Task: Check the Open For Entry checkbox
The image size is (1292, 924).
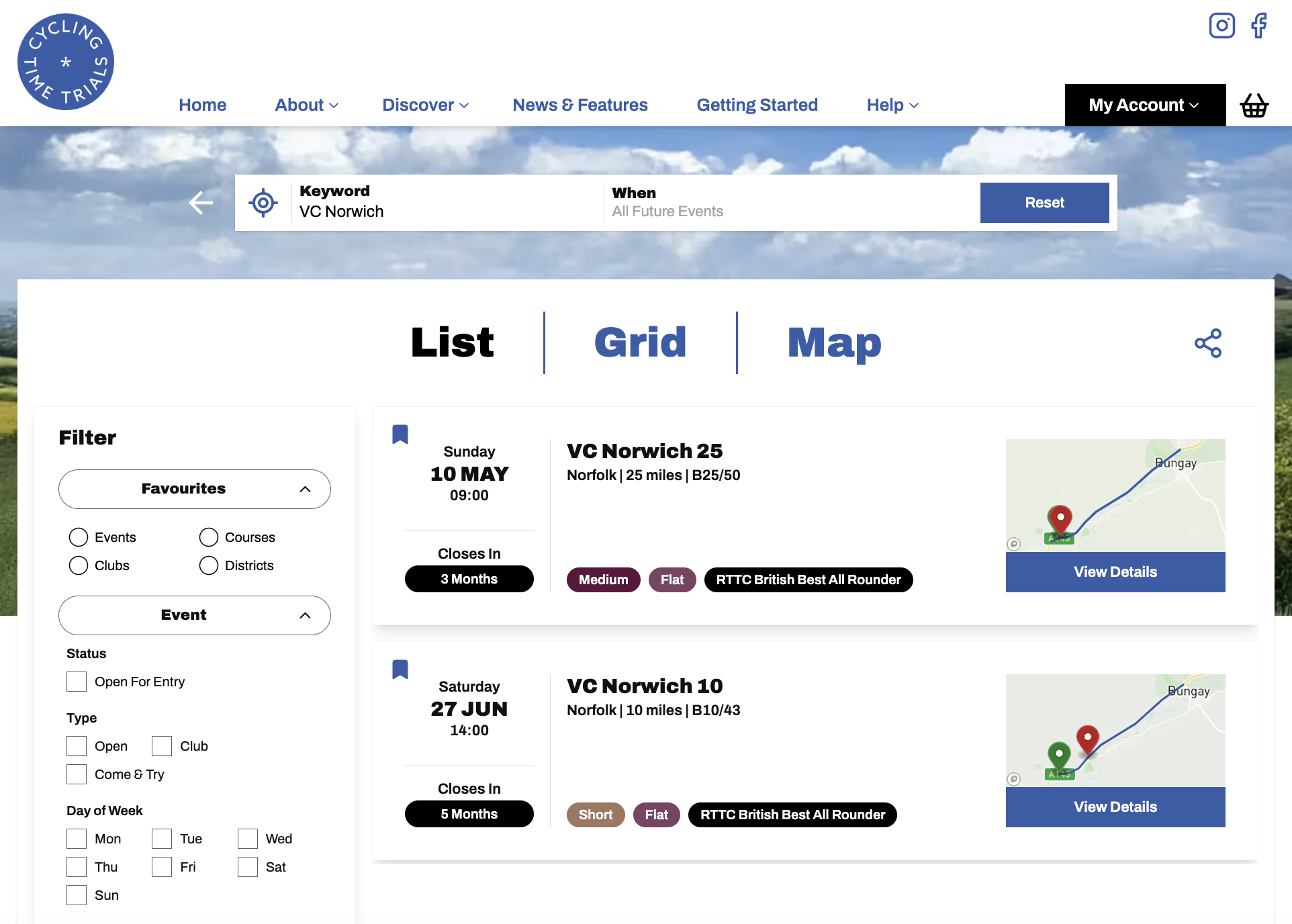Action: (77, 682)
